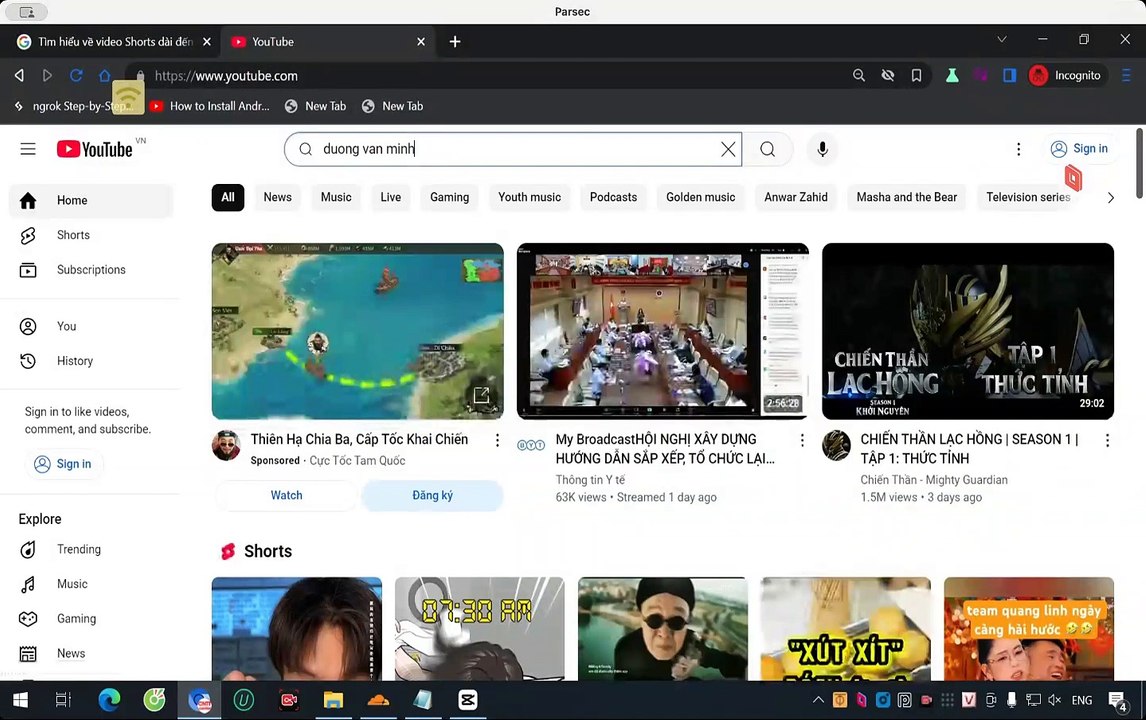
Task: Open a new browser tab with plus
Action: 455,42
